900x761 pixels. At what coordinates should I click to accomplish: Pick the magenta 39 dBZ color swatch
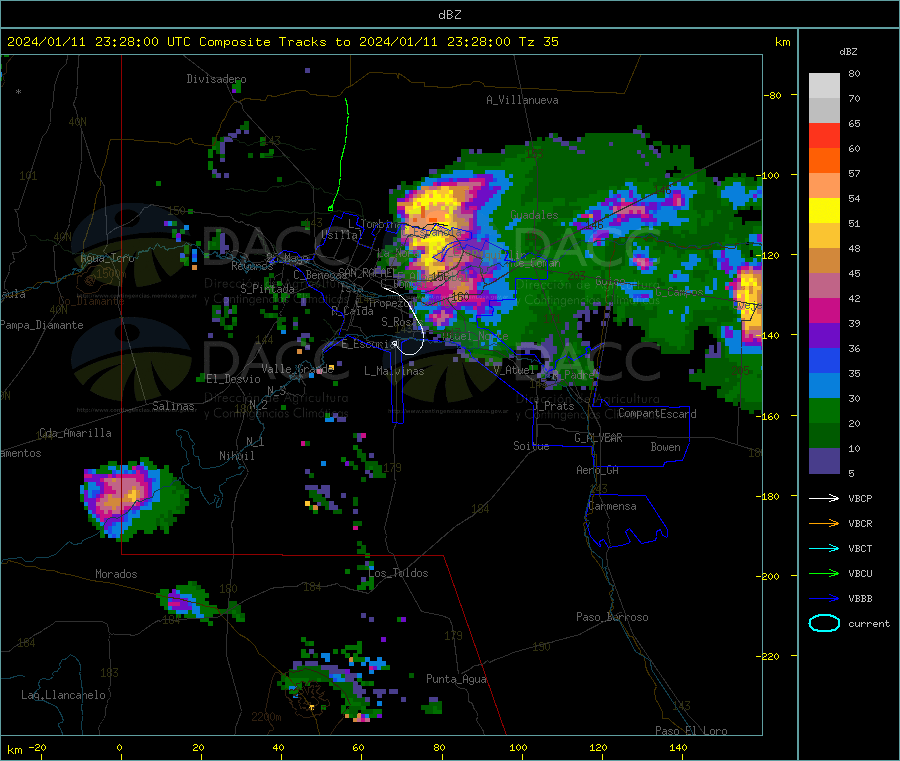coord(824,310)
